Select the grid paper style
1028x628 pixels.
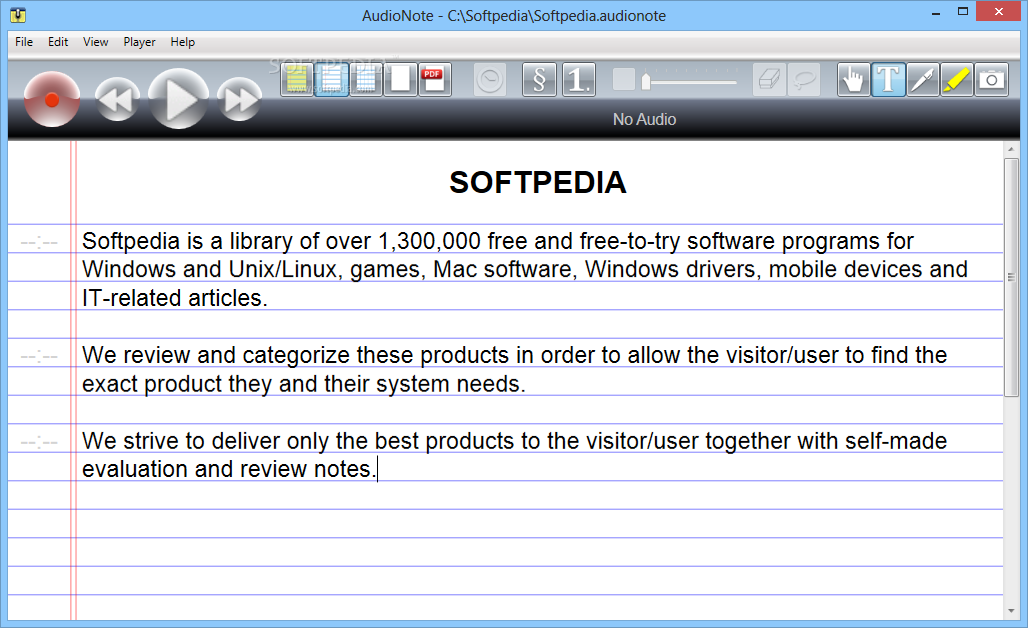point(366,80)
